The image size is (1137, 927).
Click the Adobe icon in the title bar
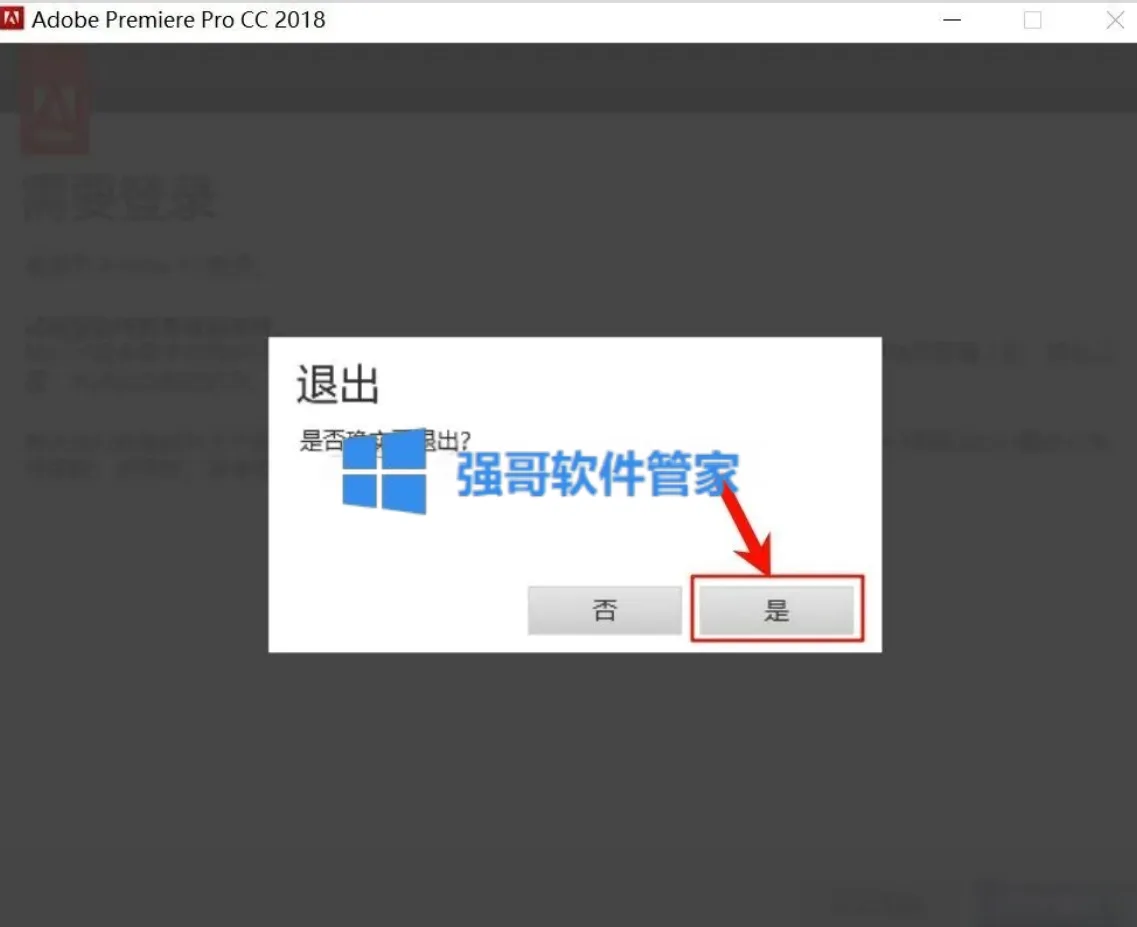(12, 20)
